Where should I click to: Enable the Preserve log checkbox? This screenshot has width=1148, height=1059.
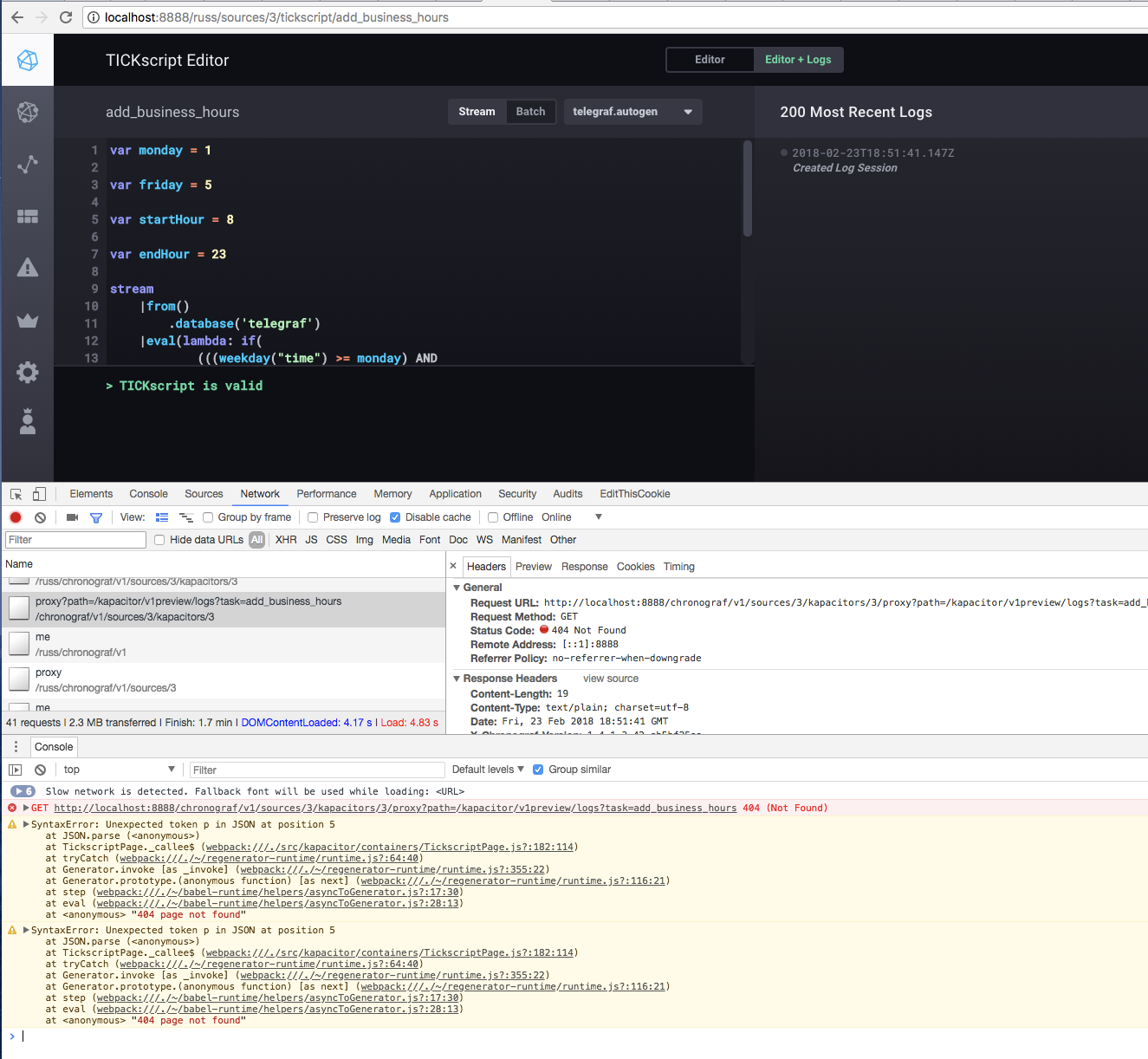click(312, 517)
